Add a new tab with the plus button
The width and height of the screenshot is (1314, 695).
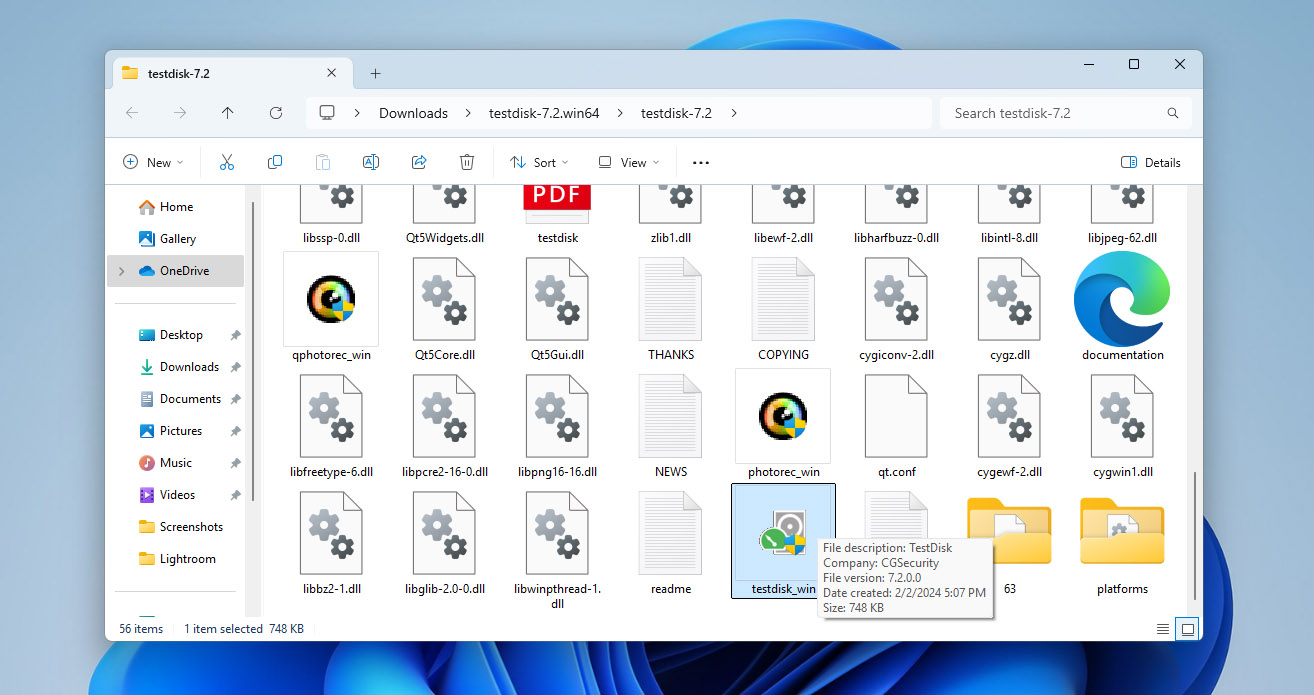point(375,73)
